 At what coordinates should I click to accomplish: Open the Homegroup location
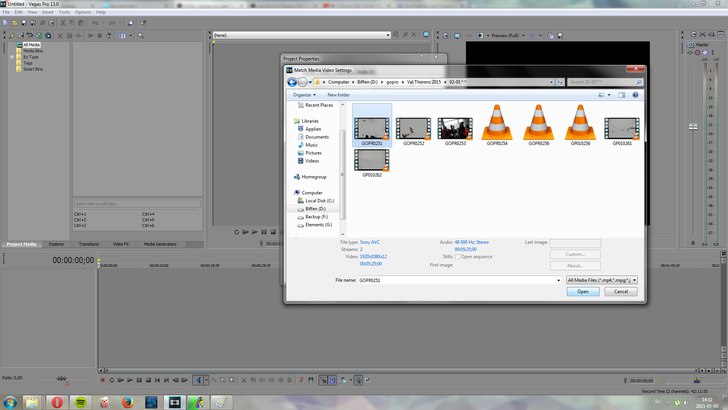(x=313, y=177)
